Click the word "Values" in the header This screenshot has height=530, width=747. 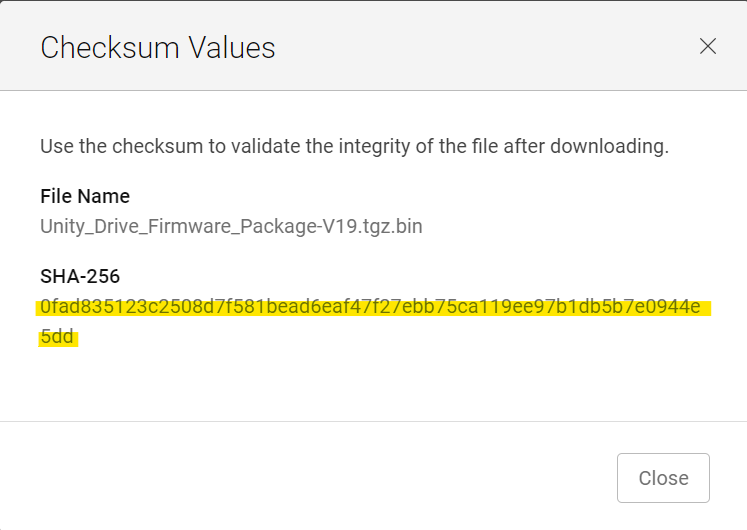[234, 47]
